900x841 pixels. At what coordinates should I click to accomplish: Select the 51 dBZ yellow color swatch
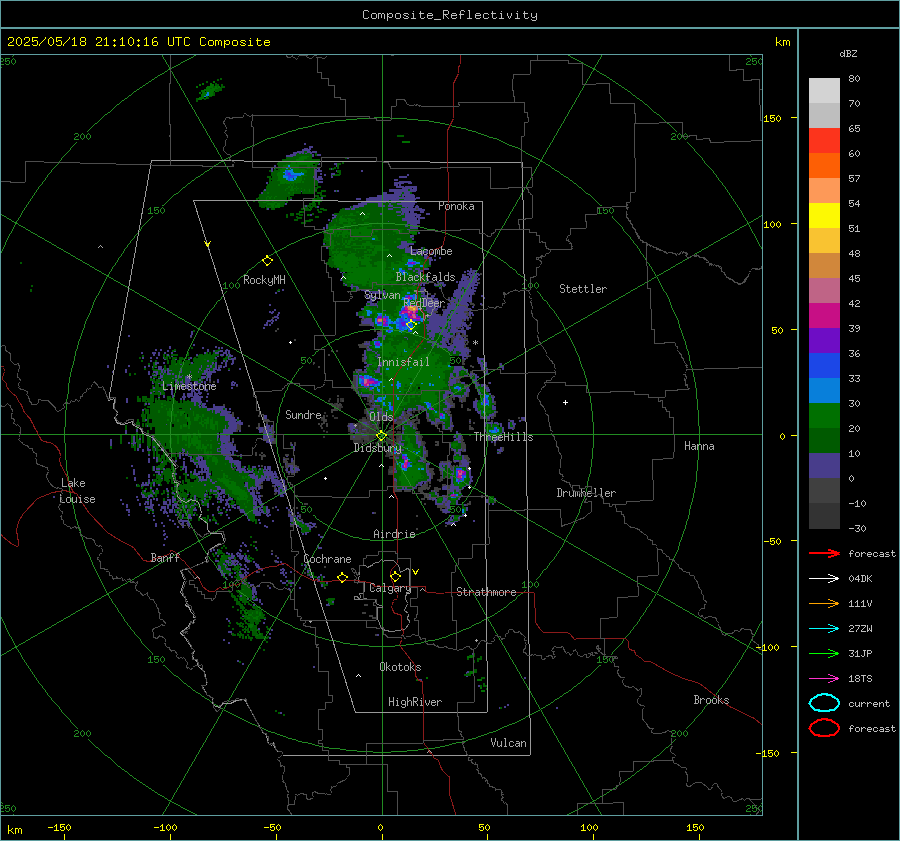(824, 215)
